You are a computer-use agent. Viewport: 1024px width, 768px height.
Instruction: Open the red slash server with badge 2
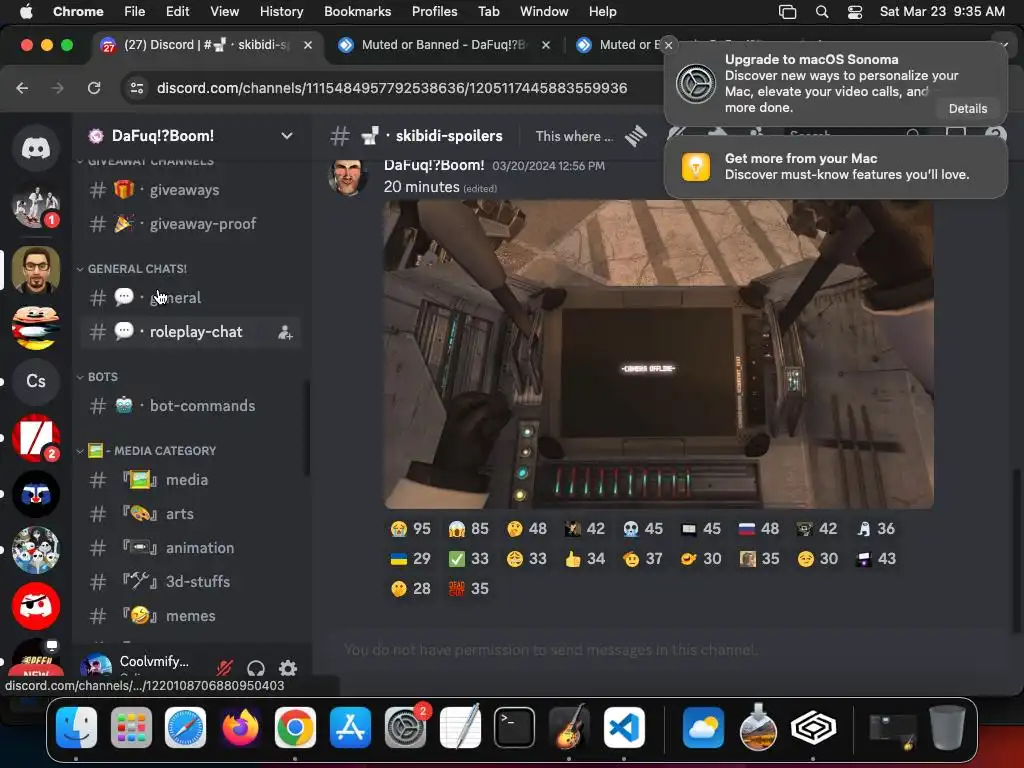tap(36, 438)
